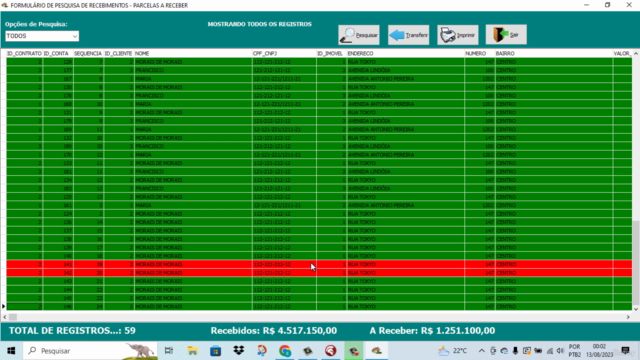640x360 pixels.
Task: Click the horizontal scrollbar right arrow
Action: (628, 317)
